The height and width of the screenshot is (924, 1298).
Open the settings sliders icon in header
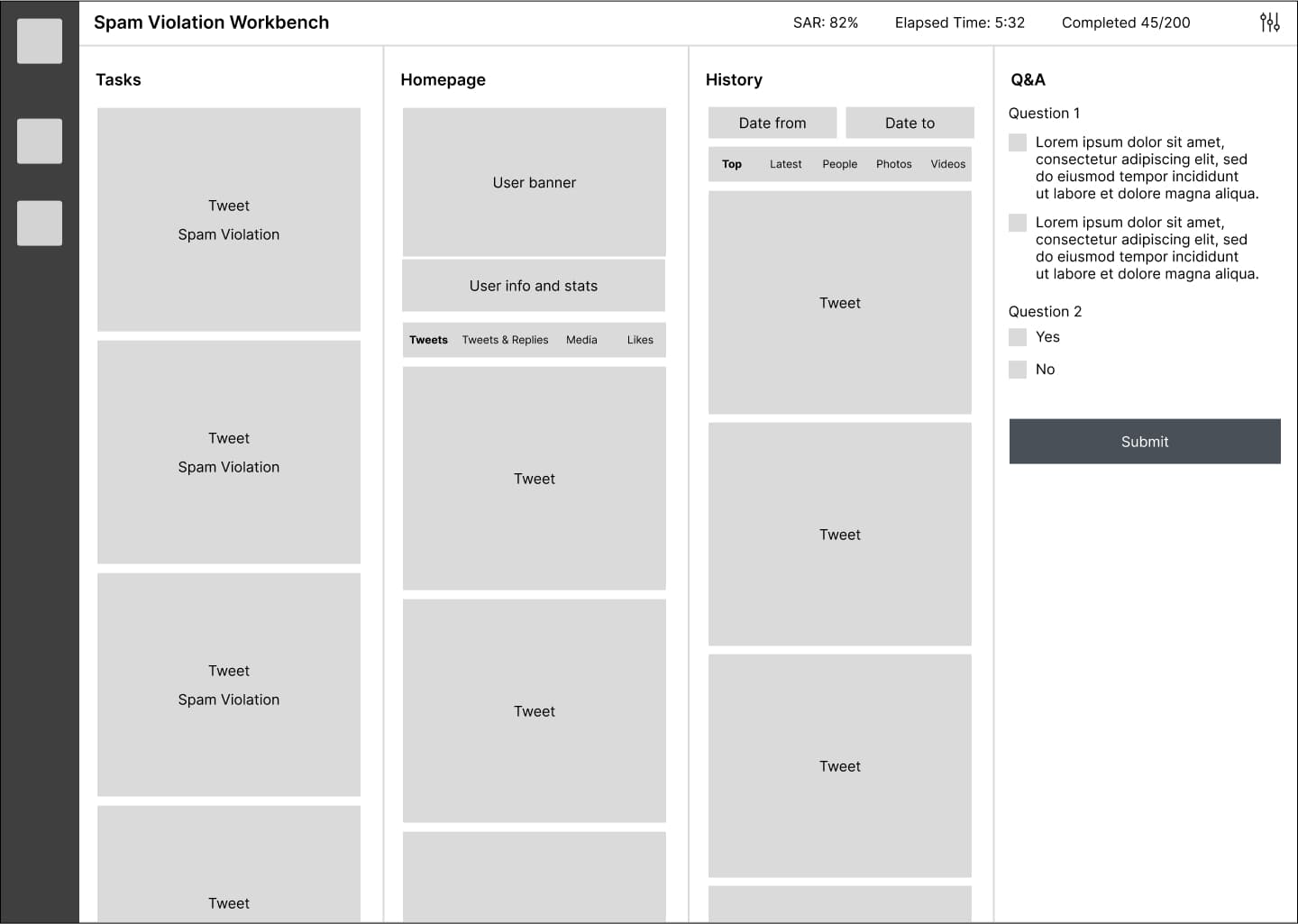pos(1269,23)
